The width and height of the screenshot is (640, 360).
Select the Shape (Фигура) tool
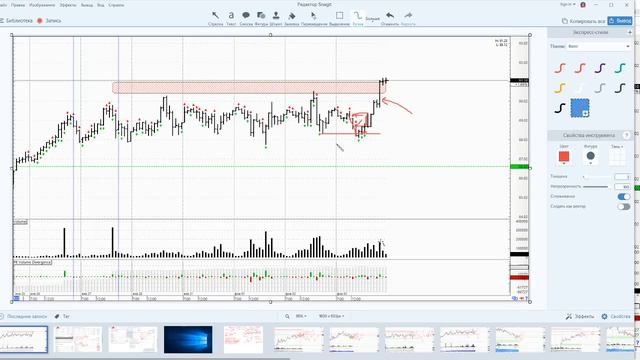[x=261, y=18]
